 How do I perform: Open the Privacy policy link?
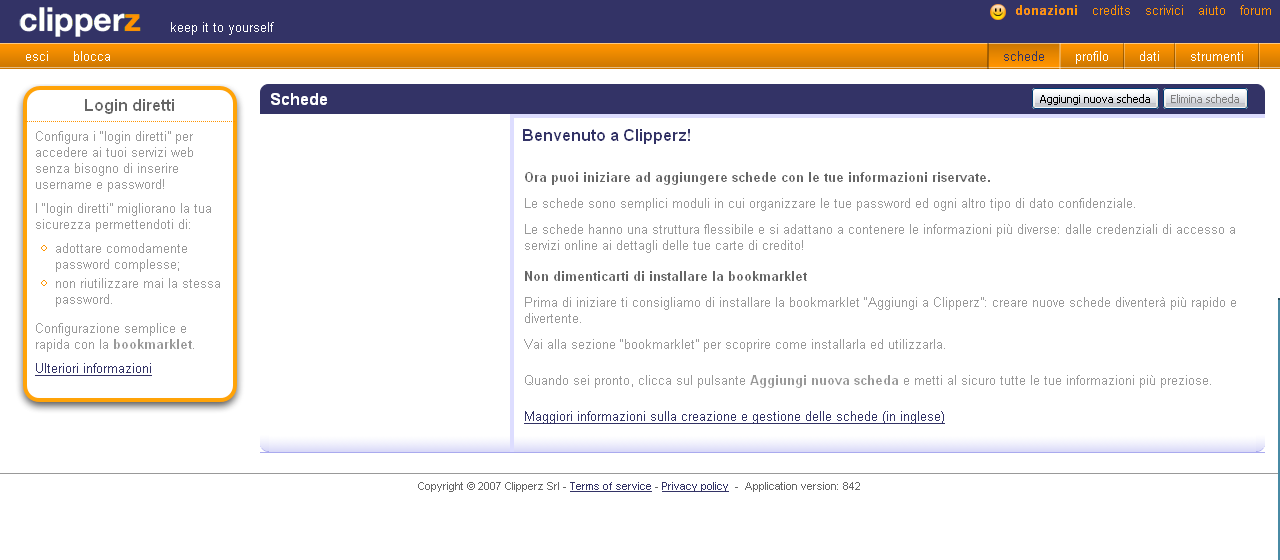pos(694,487)
